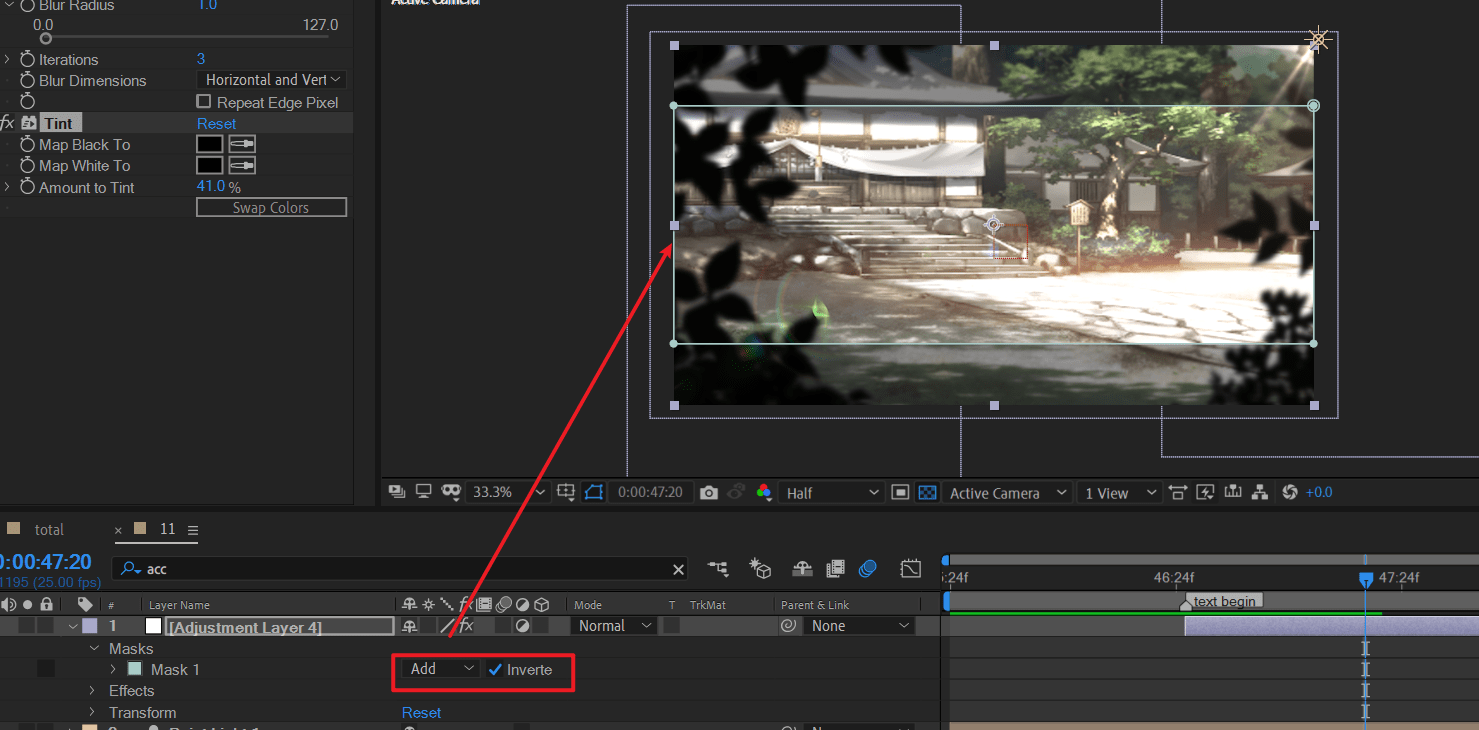Collapse the Masks group
Viewport: 1479px width, 730px height.
95,649
